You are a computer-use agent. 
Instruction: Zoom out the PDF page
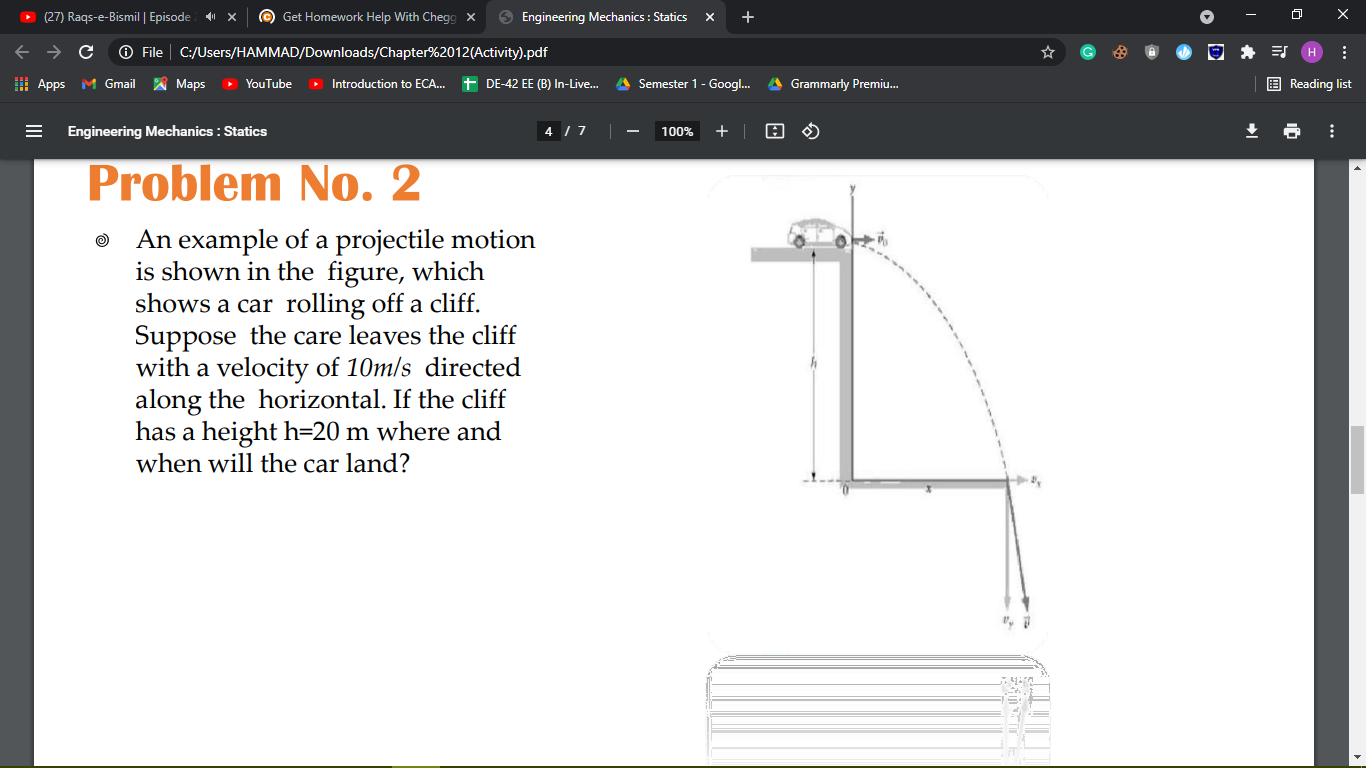click(631, 131)
